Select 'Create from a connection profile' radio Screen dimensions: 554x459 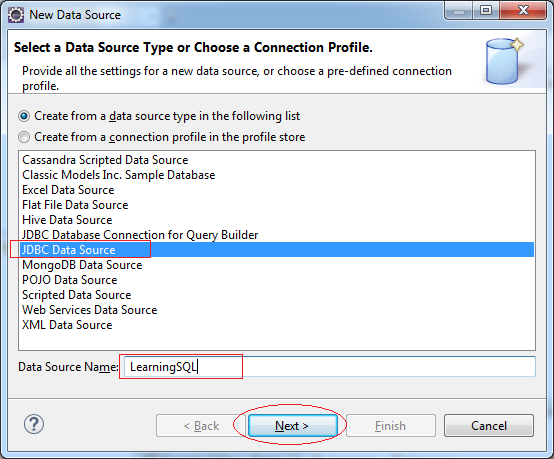24,137
